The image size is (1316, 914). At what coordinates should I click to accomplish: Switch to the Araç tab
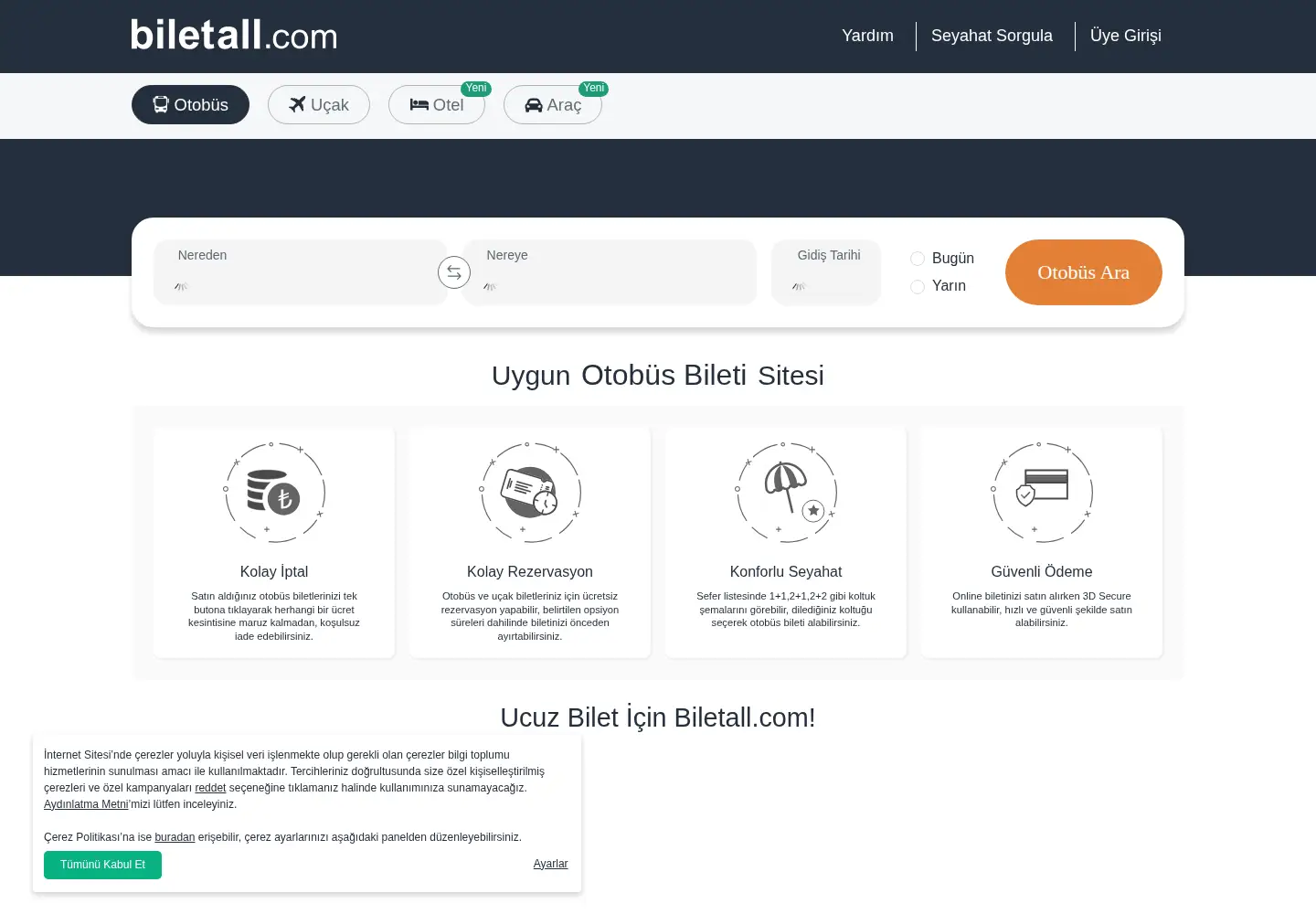coord(553,105)
